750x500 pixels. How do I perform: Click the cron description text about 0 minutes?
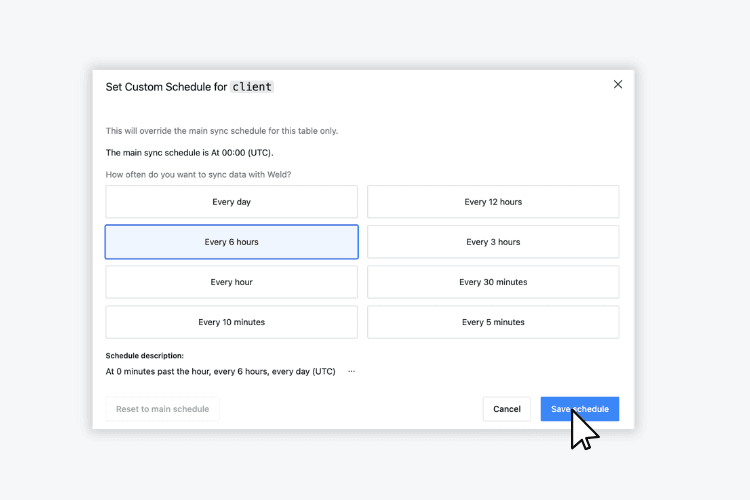[220, 371]
